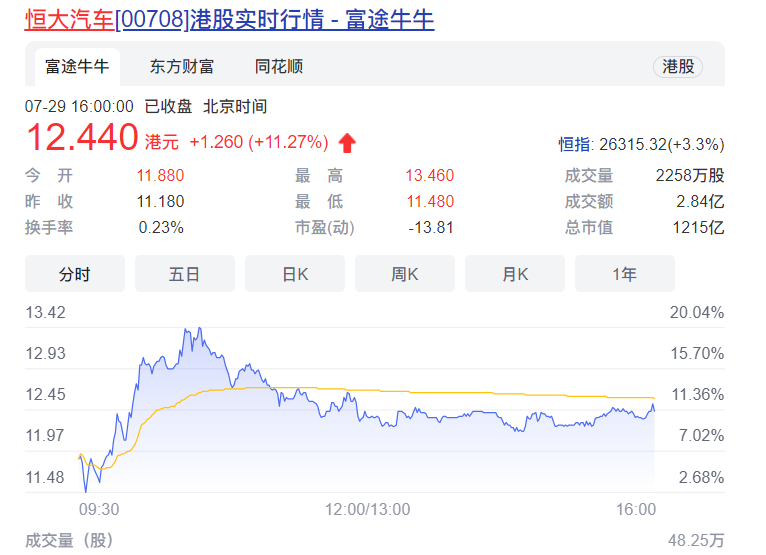Screen dimensions: 766x555
Task: Click the 最高 value 13.460
Action: click(x=429, y=175)
